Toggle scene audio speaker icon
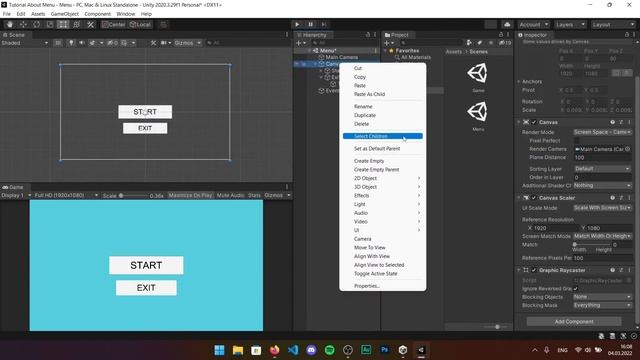640x360 pixels. point(82,43)
